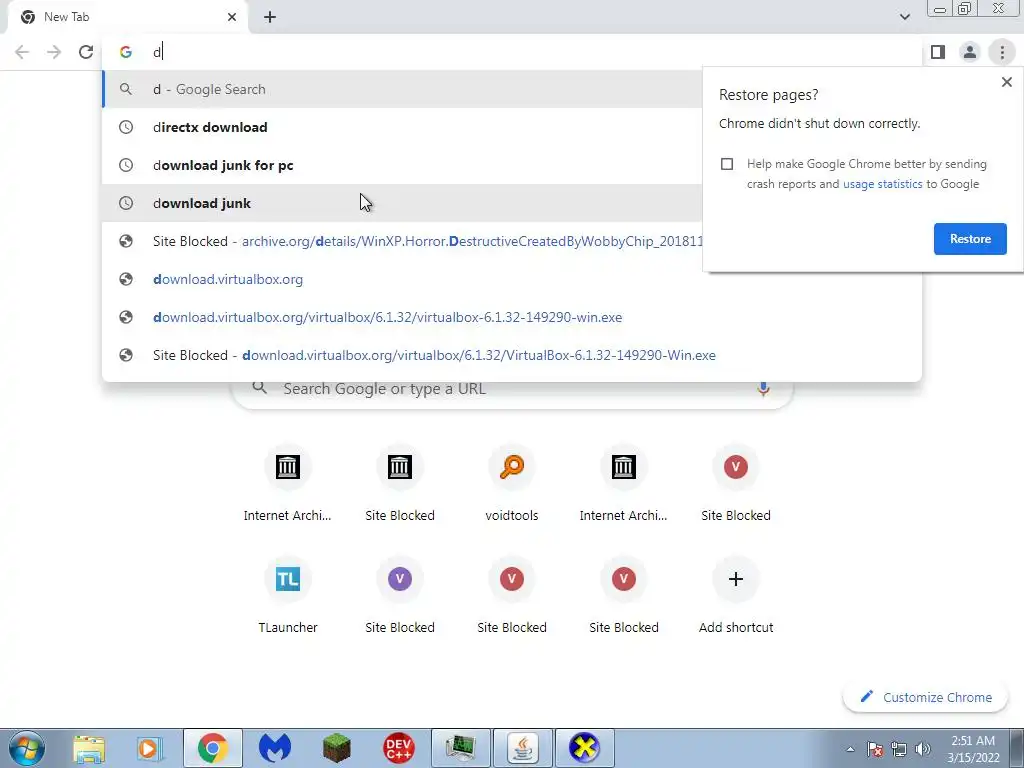This screenshot has height=768, width=1024.
Task: Click the Chrome taskbar icon
Action: click(213, 748)
